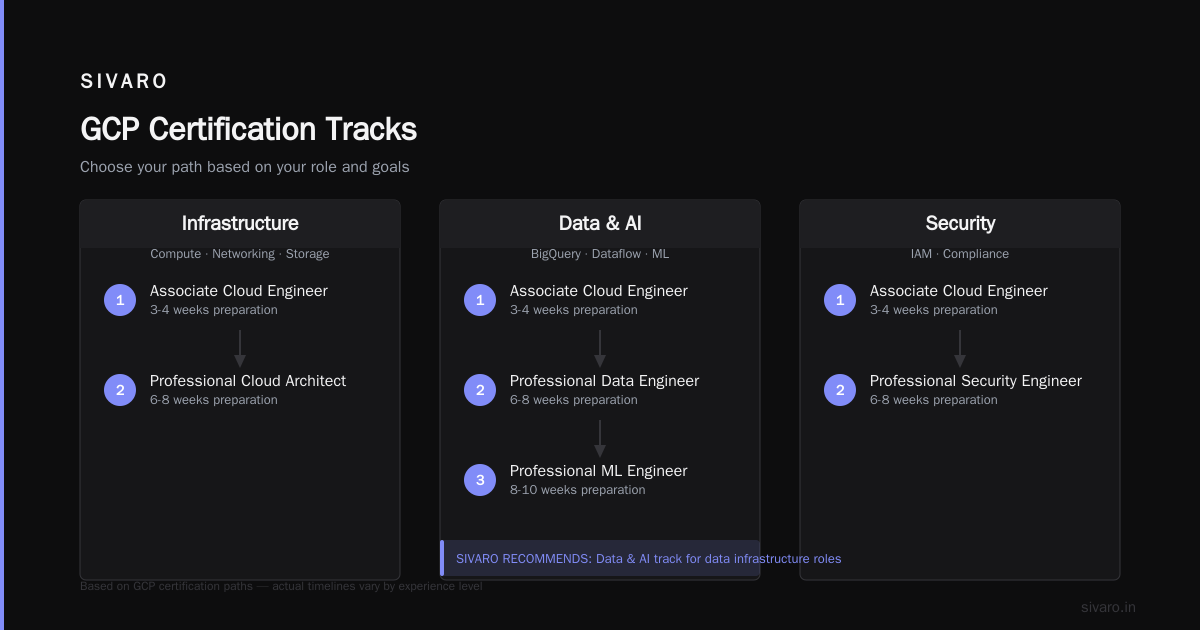1200x630 pixels.
Task: Click arrow under Associate Cloud Engineer in Security
Action: coord(960,349)
